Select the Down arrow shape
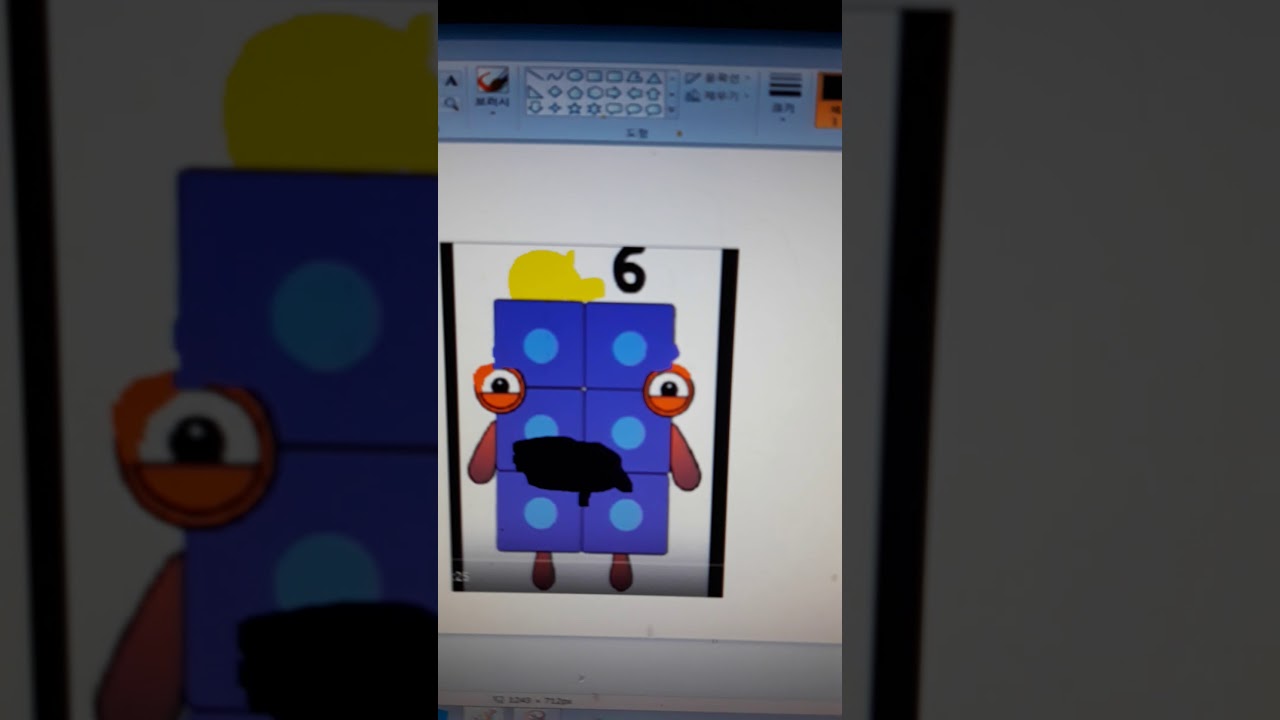The width and height of the screenshot is (1280, 720). click(x=535, y=108)
